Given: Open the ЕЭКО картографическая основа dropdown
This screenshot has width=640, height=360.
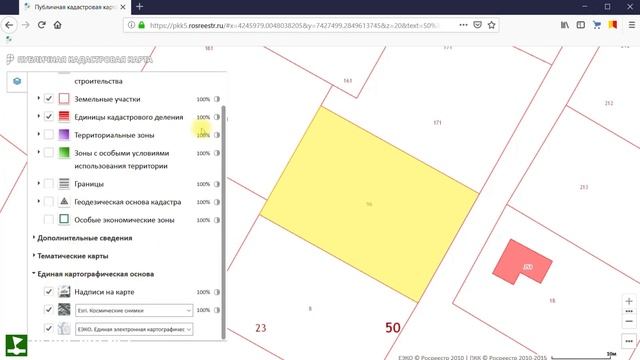Looking at the screenshot, I should point(134,329).
